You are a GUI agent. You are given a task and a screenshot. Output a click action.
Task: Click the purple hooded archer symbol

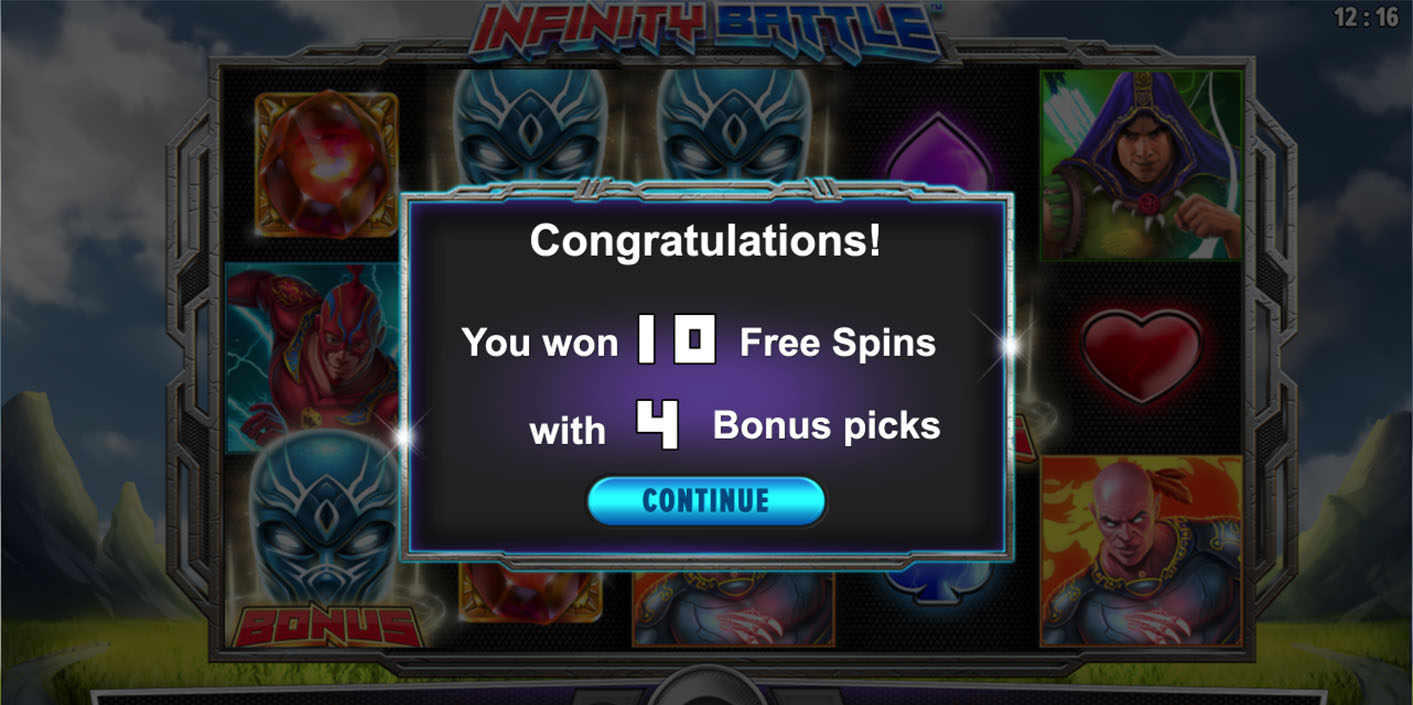click(1141, 166)
